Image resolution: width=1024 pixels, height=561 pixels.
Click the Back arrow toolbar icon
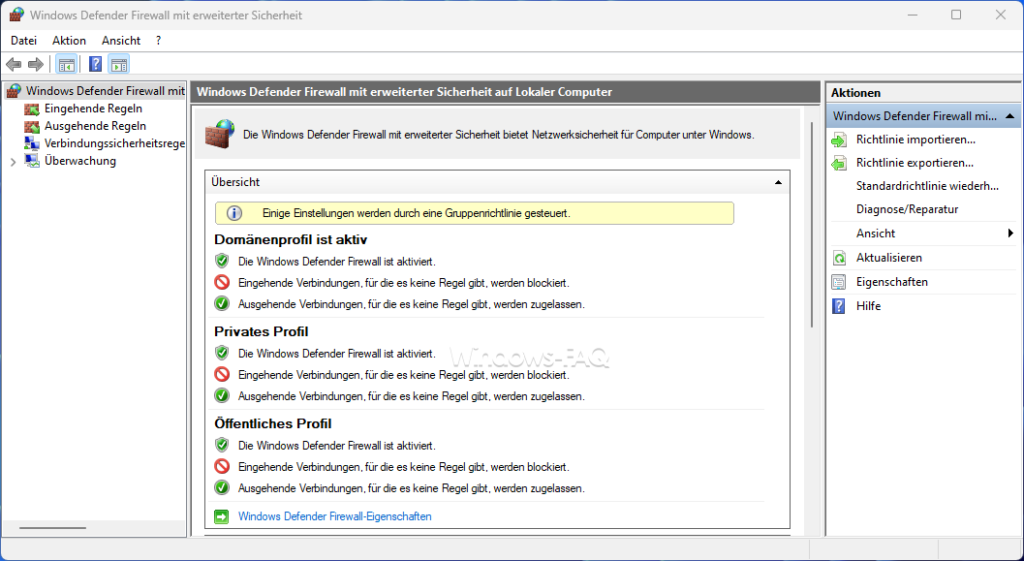pyautogui.click(x=14, y=64)
